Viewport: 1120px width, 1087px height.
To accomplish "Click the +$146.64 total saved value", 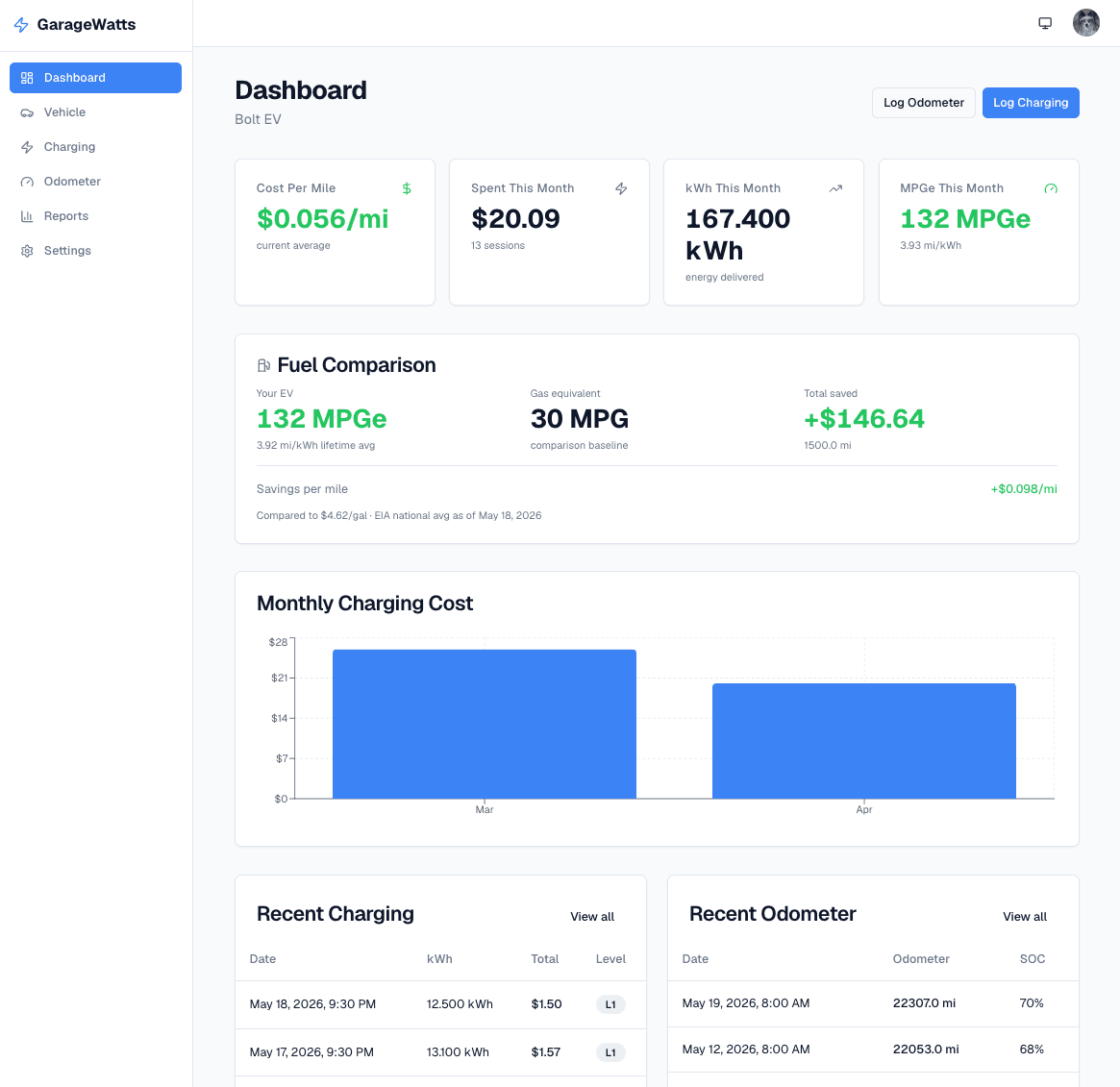I will [864, 418].
